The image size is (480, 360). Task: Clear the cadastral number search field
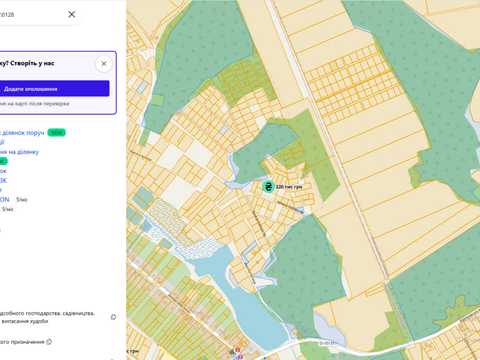tap(71, 14)
